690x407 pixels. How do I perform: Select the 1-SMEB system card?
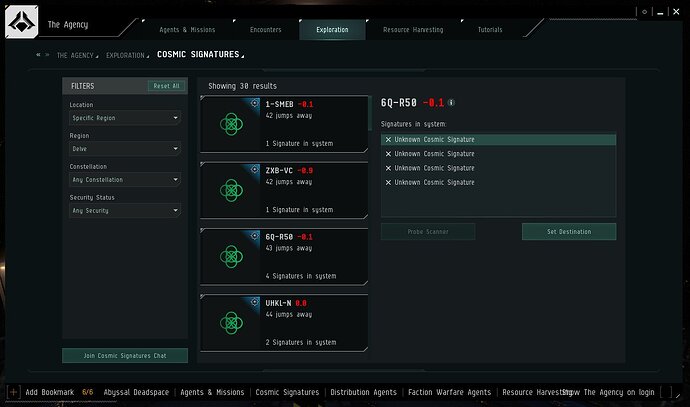pyautogui.click(x=284, y=124)
